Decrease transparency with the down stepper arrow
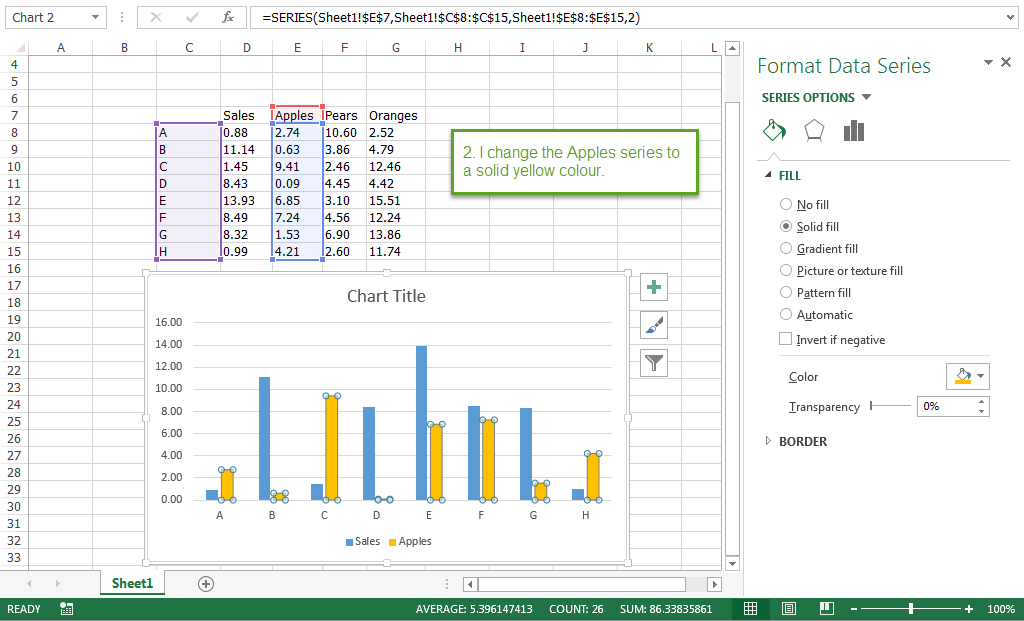Screen dimensions: 1024x621 pyautogui.click(x=982, y=411)
